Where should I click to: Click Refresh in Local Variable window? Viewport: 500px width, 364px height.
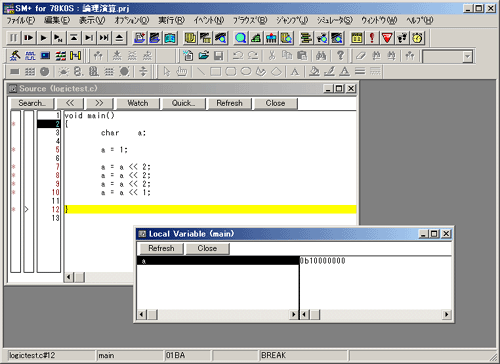[x=161, y=249]
